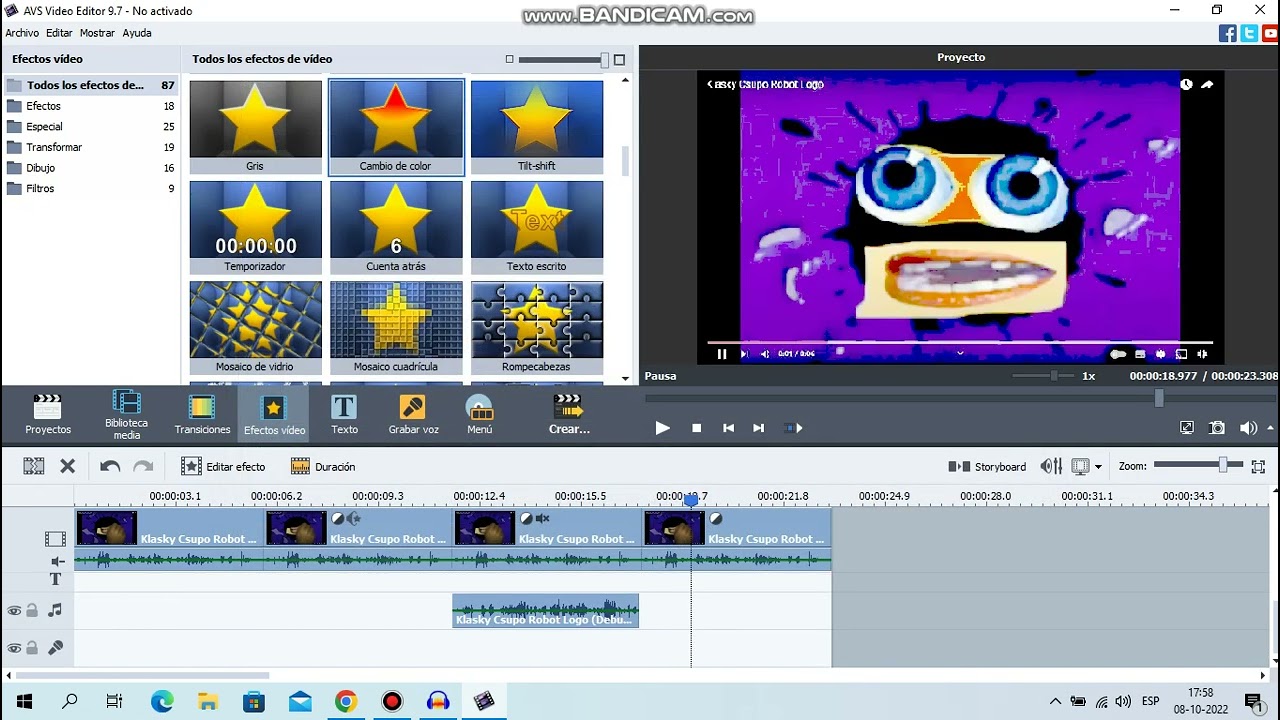The height and width of the screenshot is (720, 1280).
Task: Open the Grabar voz recorder
Action: [413, 414]
